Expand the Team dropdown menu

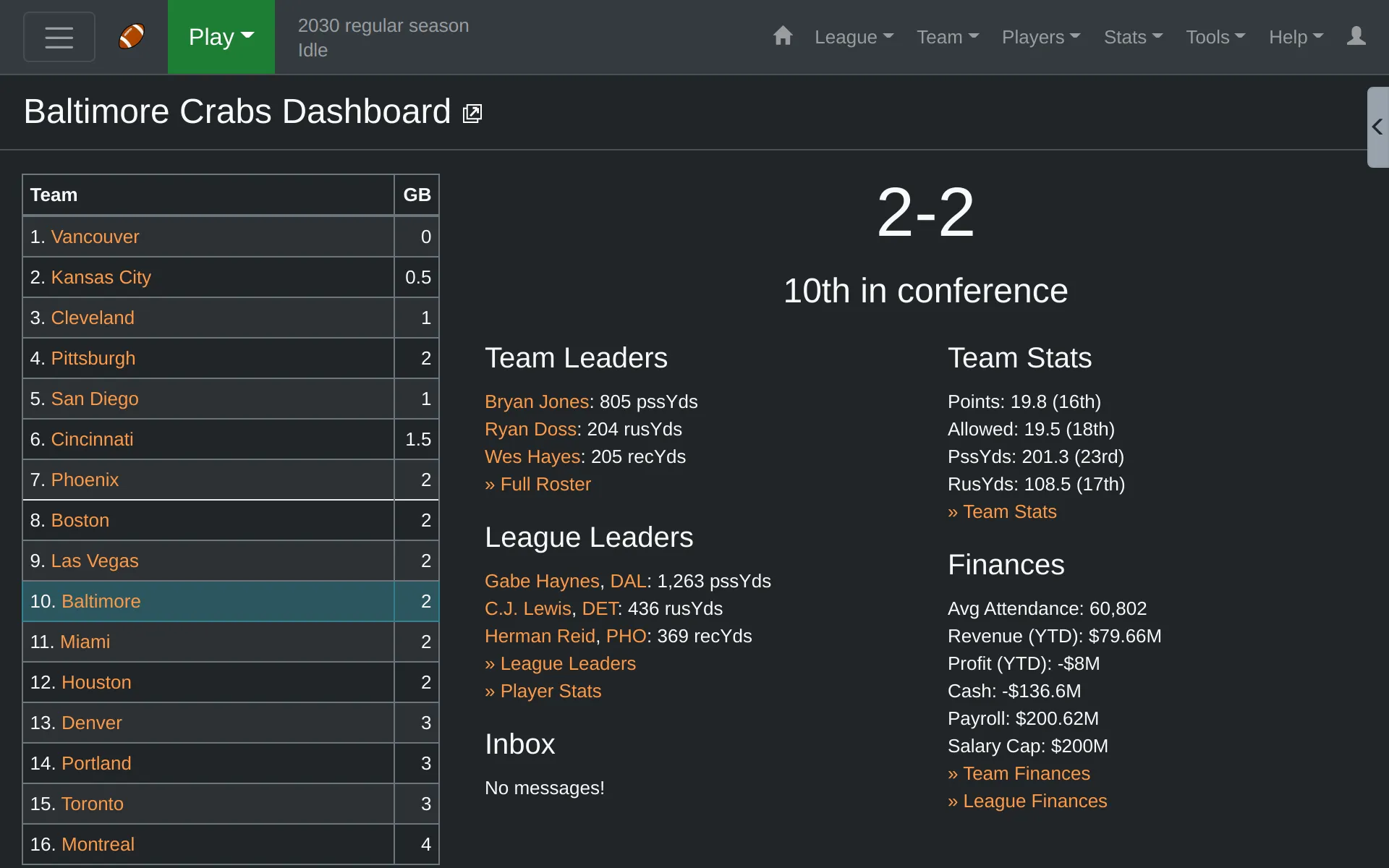click(946, 37)
